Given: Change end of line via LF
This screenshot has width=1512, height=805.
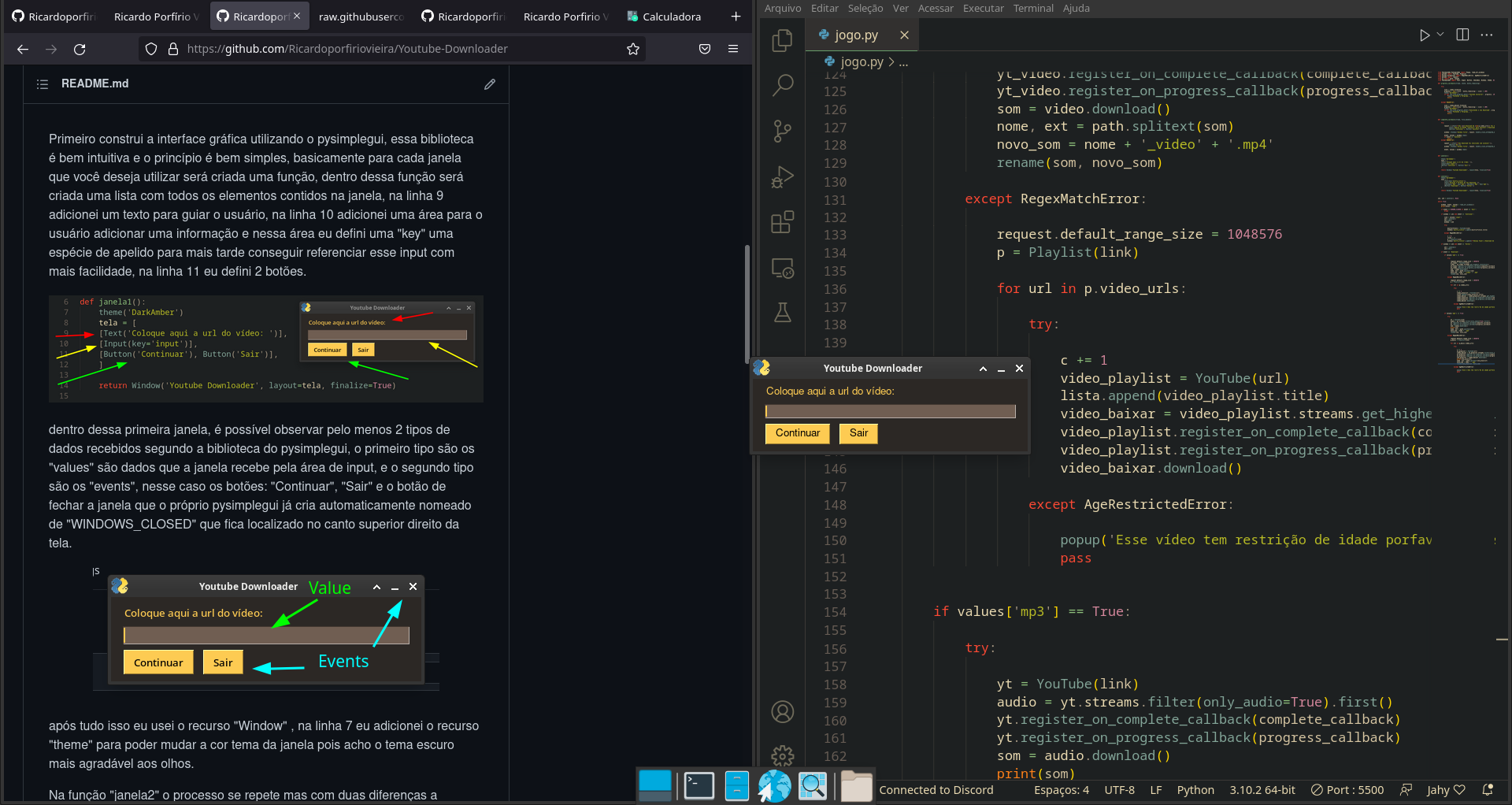Looking at the screenshot, I should pyautogui.click(x=1156, y=790).
